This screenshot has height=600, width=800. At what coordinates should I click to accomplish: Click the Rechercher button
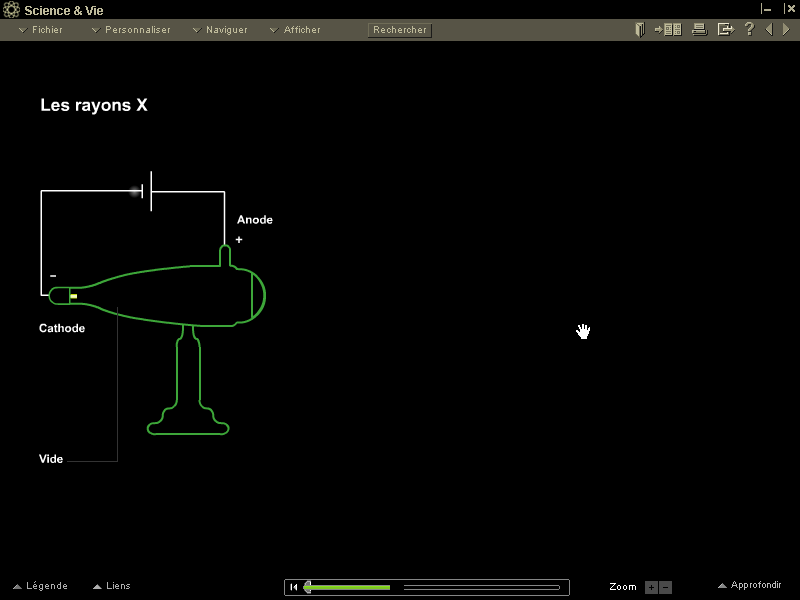(400, 30)
